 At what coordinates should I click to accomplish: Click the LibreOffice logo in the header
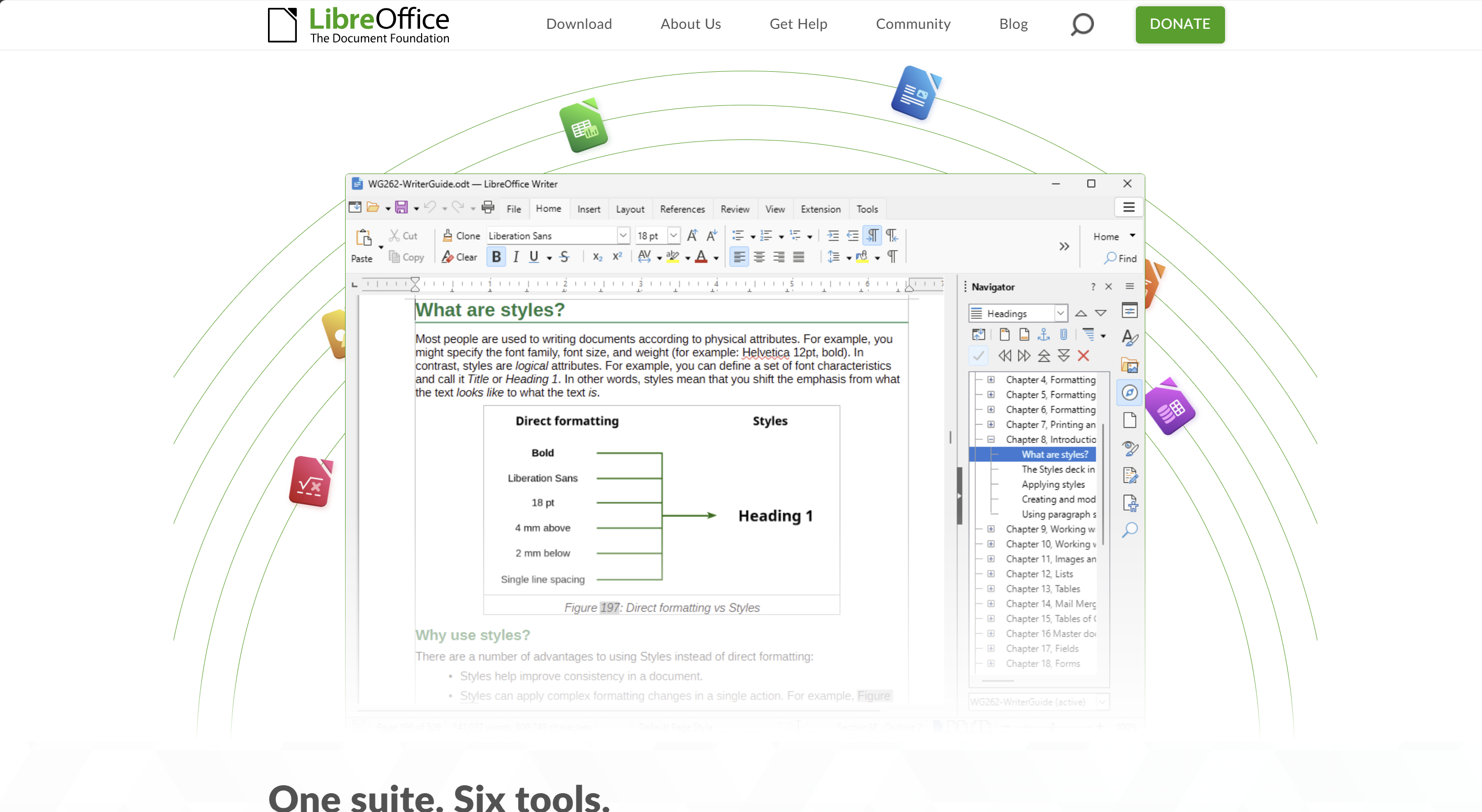(358, 25)
